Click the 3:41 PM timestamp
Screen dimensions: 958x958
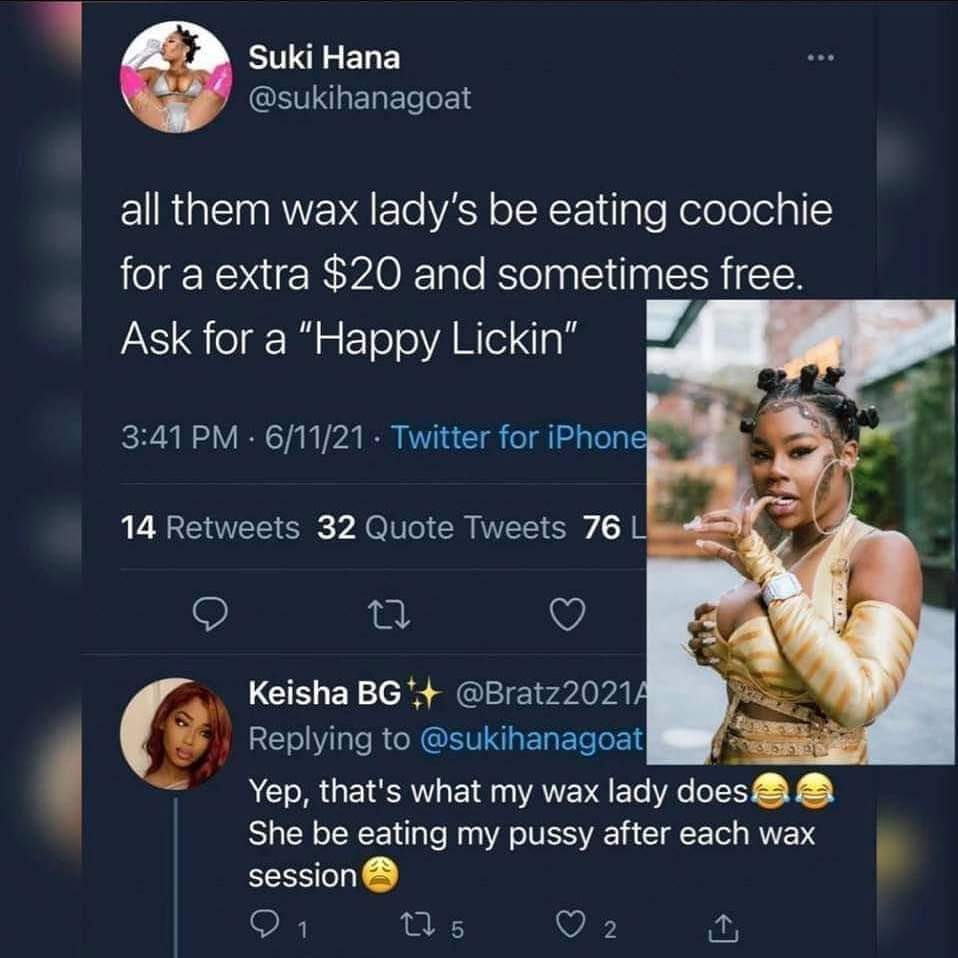174,437
